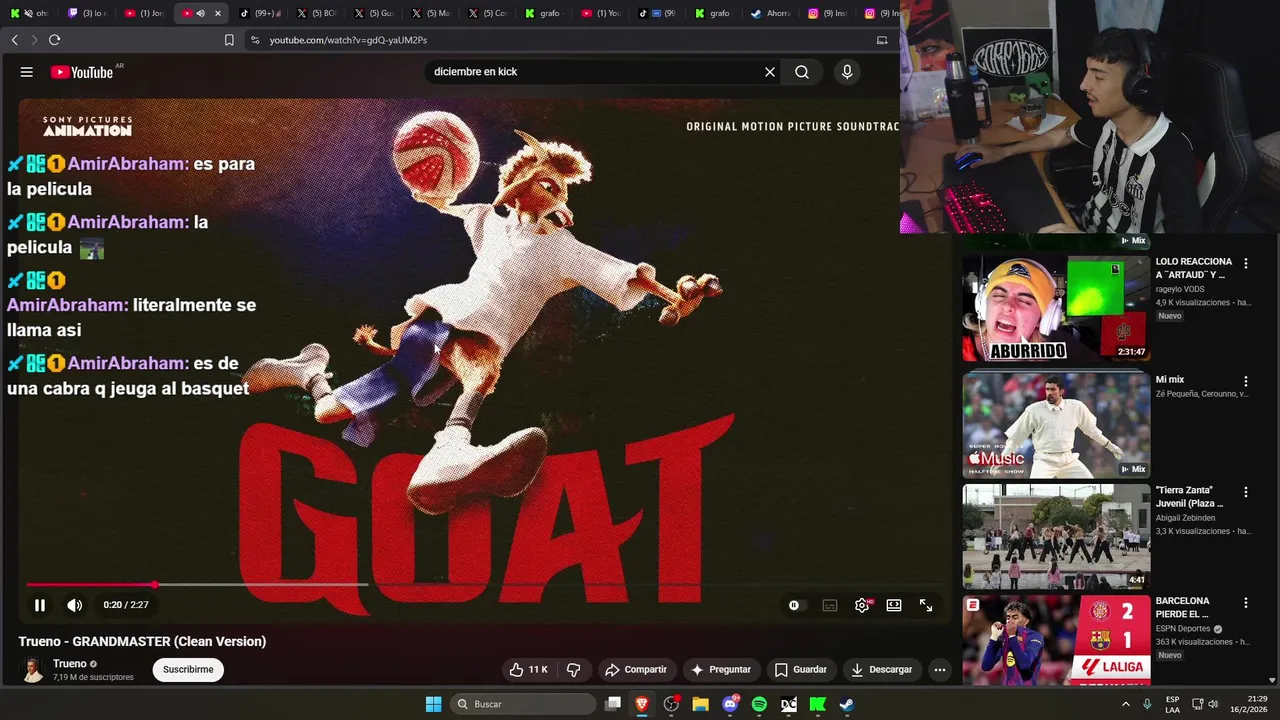Subscribe with the Suscribirme button
1280x720 pixels.
coord(188,670)
